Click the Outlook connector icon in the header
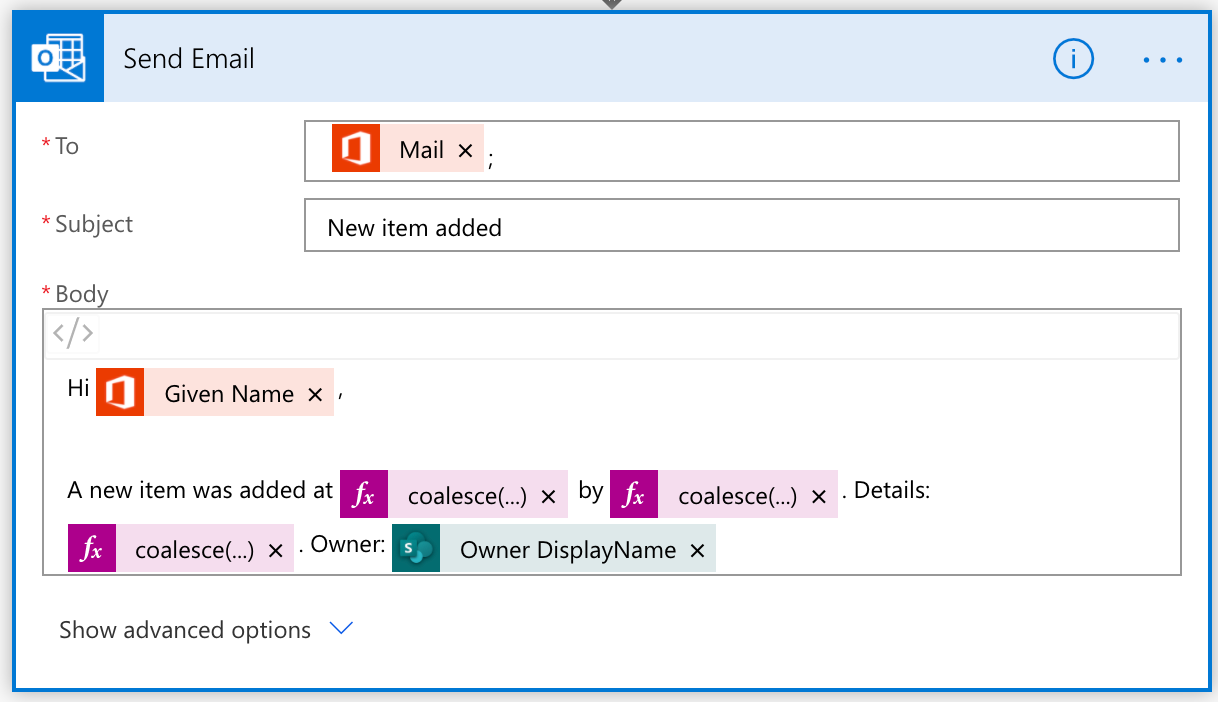Image resolution: width=1218 pixels, height=702 pixels. click(57, 57)
